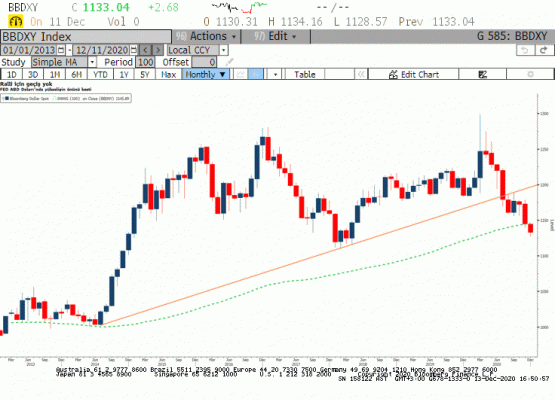Select the 1Y range tab

(x=124, y=74)
